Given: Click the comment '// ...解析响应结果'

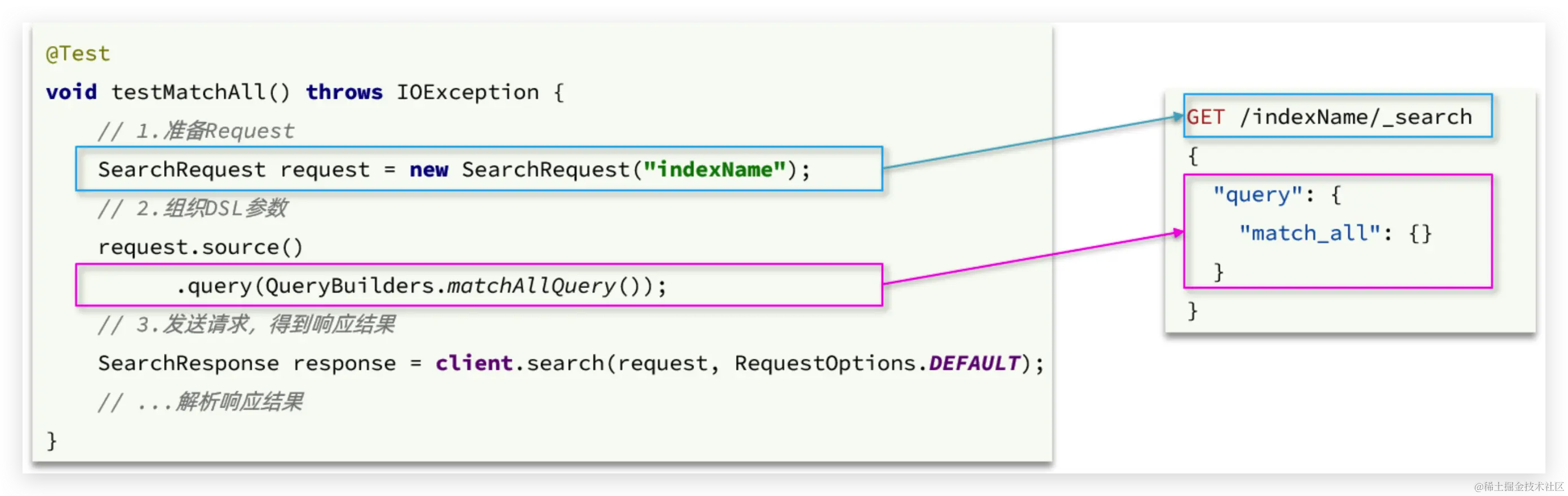Looking at the screenshot, I should [200, 402].
